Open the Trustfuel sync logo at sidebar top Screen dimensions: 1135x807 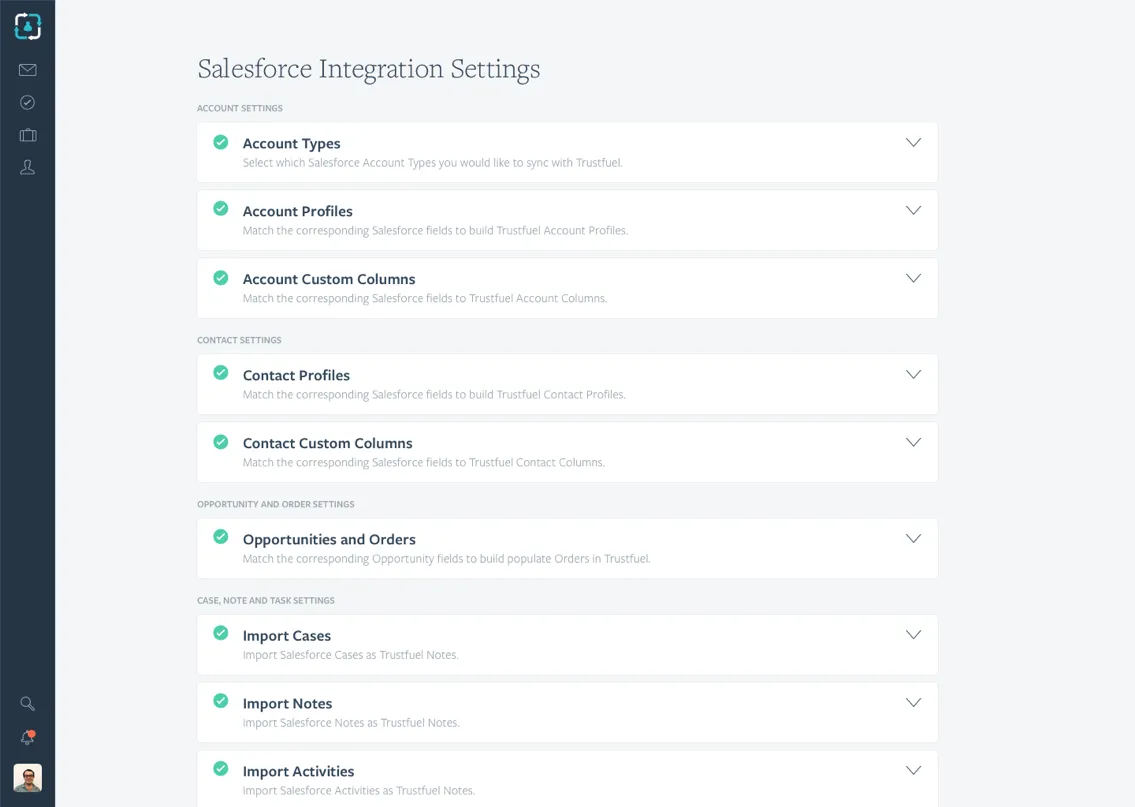27,26
